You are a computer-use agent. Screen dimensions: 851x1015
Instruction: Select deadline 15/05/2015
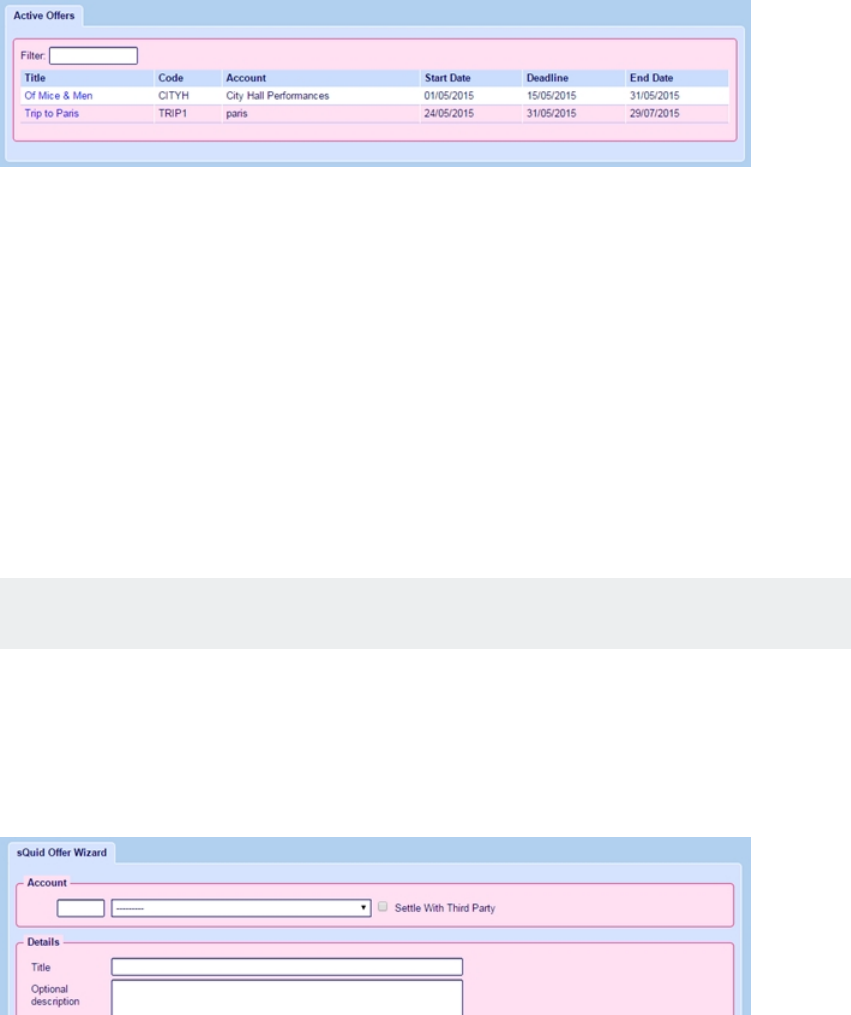(x=551, y=96)
